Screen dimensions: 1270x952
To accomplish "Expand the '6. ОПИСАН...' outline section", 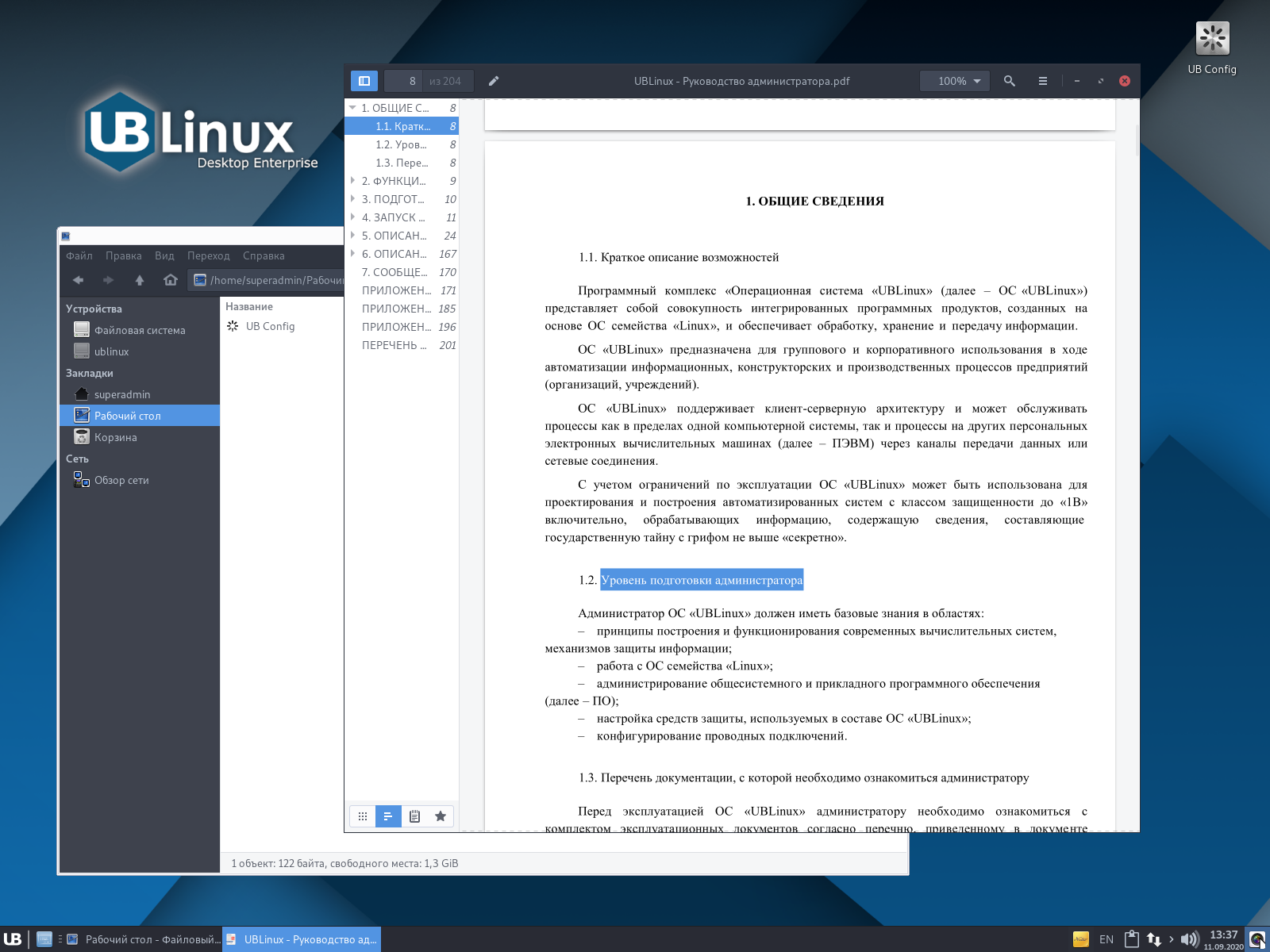I will 352,254.
